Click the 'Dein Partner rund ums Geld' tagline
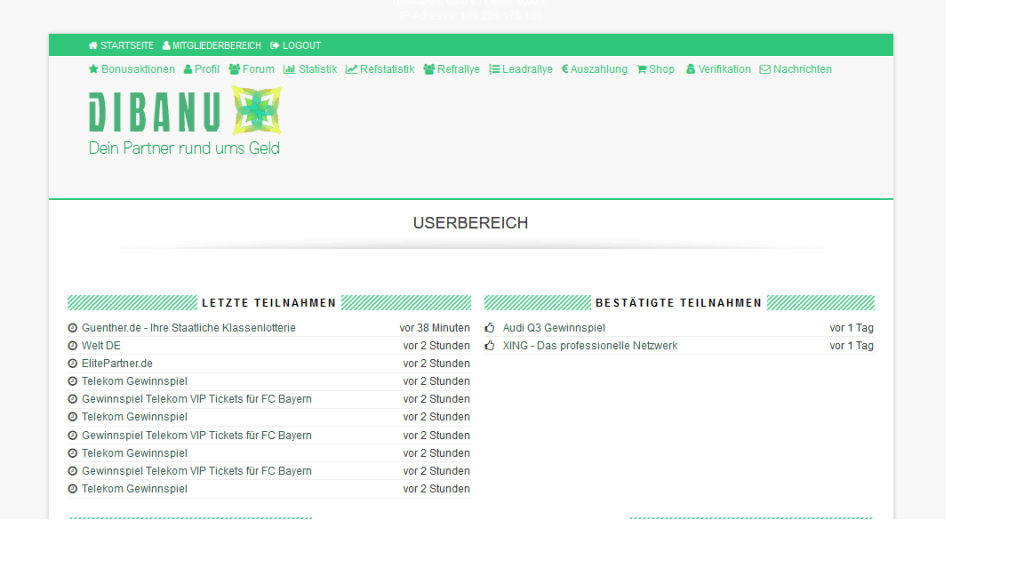Screen dimensions: 1024x576 point(184,148)
